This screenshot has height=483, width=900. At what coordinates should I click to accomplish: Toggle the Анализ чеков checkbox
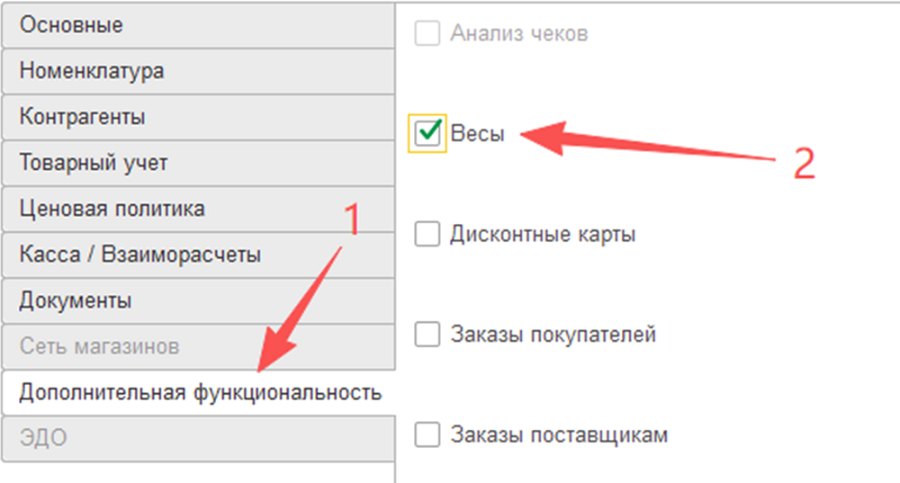tap(427, 33)
